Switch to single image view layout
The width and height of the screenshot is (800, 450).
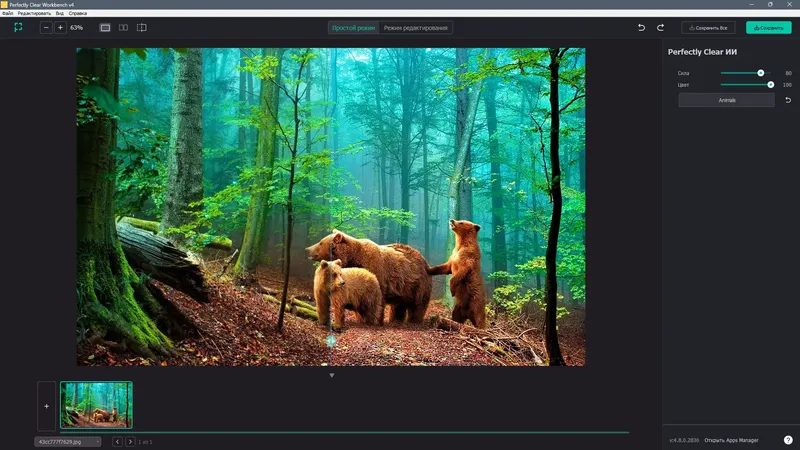click(x=105, y=28)
